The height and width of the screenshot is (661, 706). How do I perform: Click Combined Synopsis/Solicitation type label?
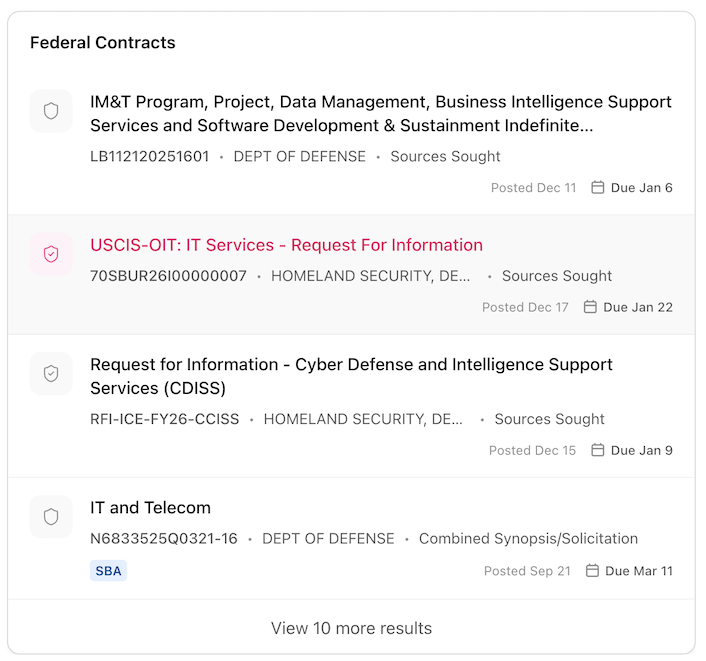(x=528, y=539)
